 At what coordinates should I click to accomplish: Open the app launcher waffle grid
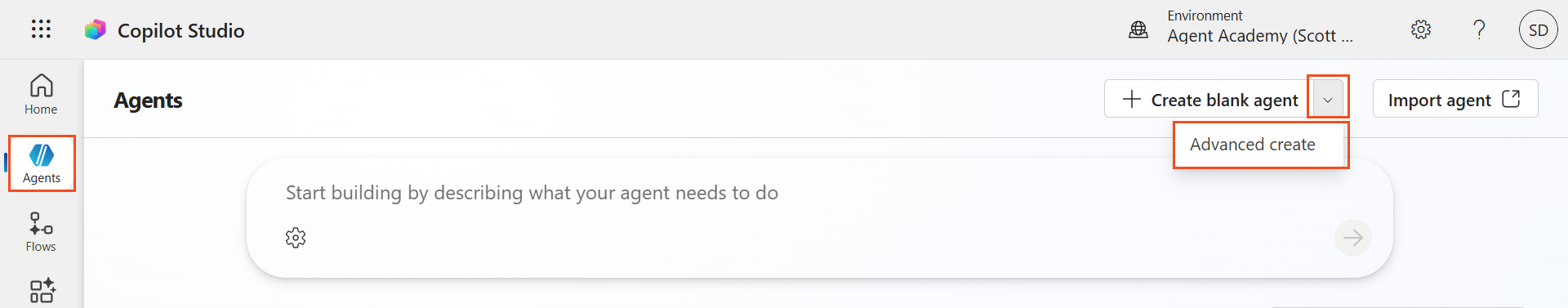pos(41,29)
